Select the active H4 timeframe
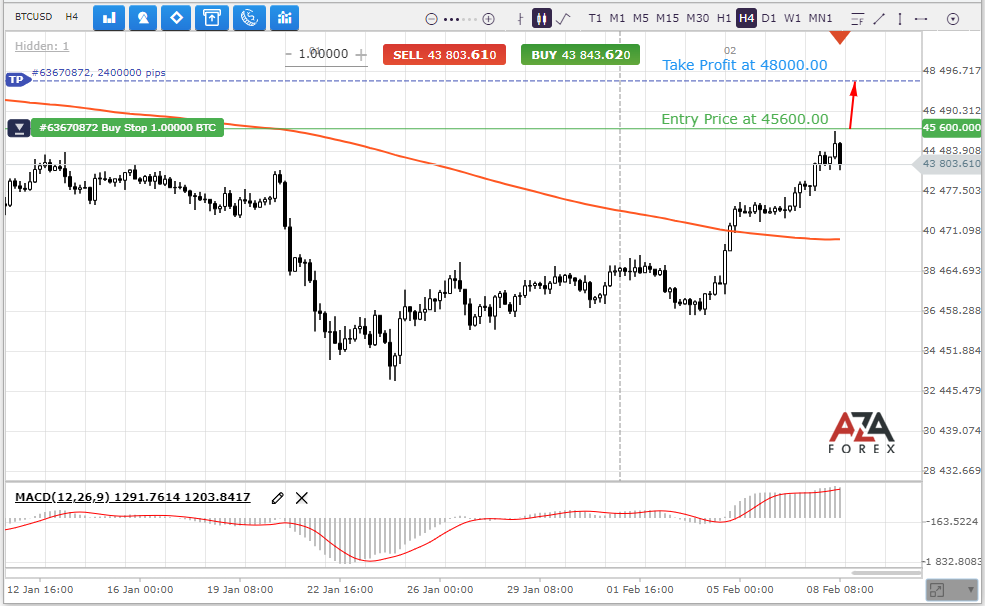The image size is (985, 606). [x=746, y=18]
